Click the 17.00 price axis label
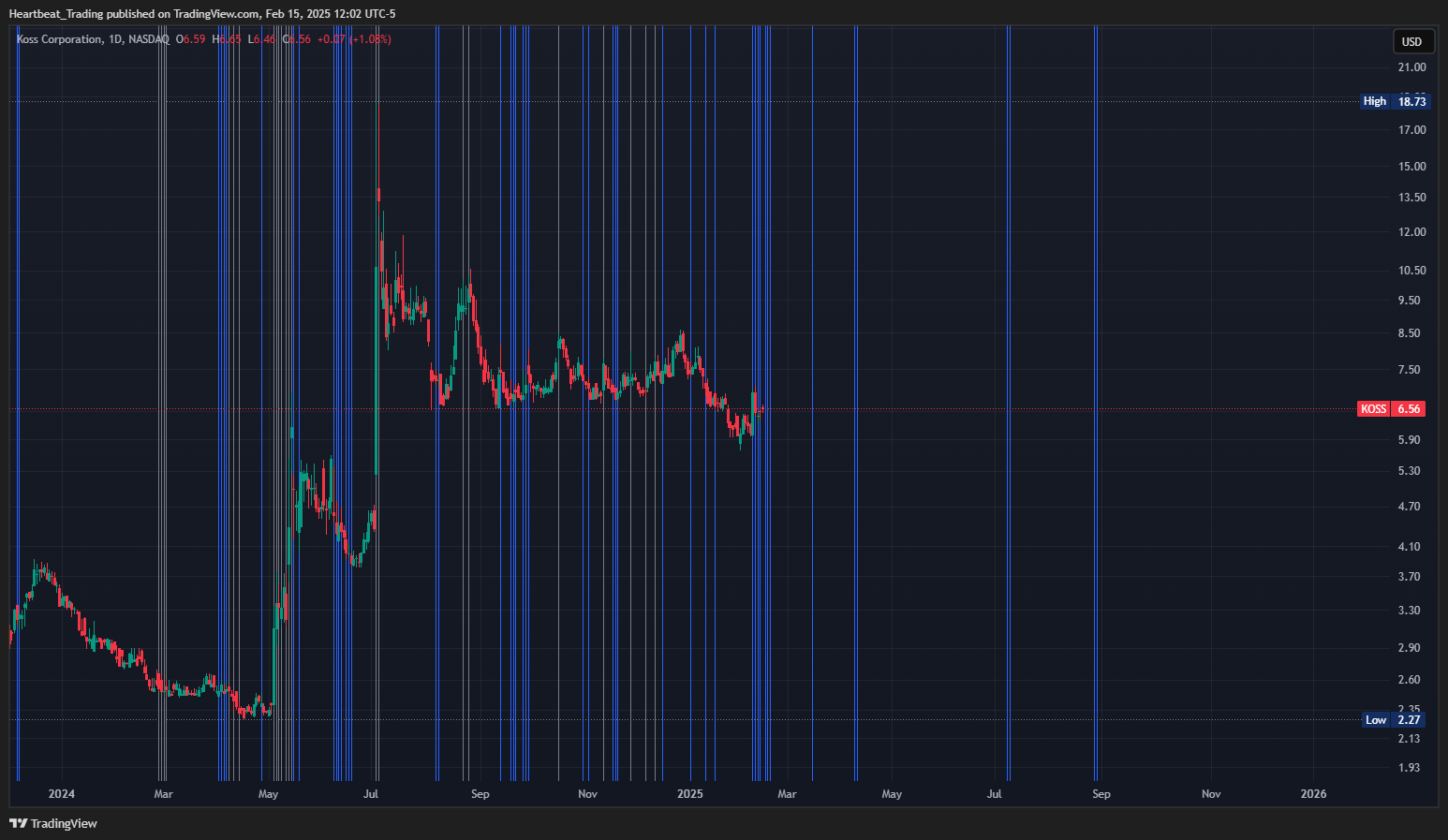The width and height of the screenshot is (1448, 840). 1411,130
